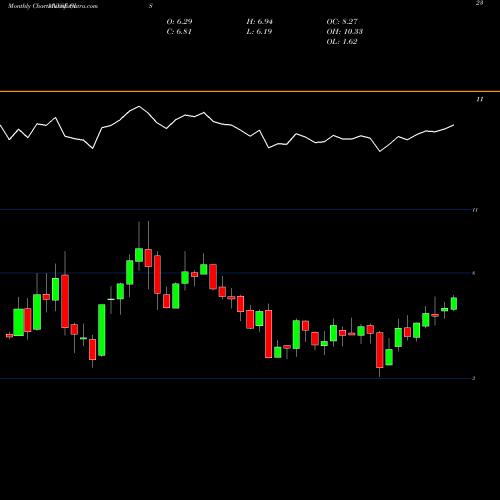Click the price axis label 3
This screenshot has height=500, width=500.
click(x=474, y=378)
